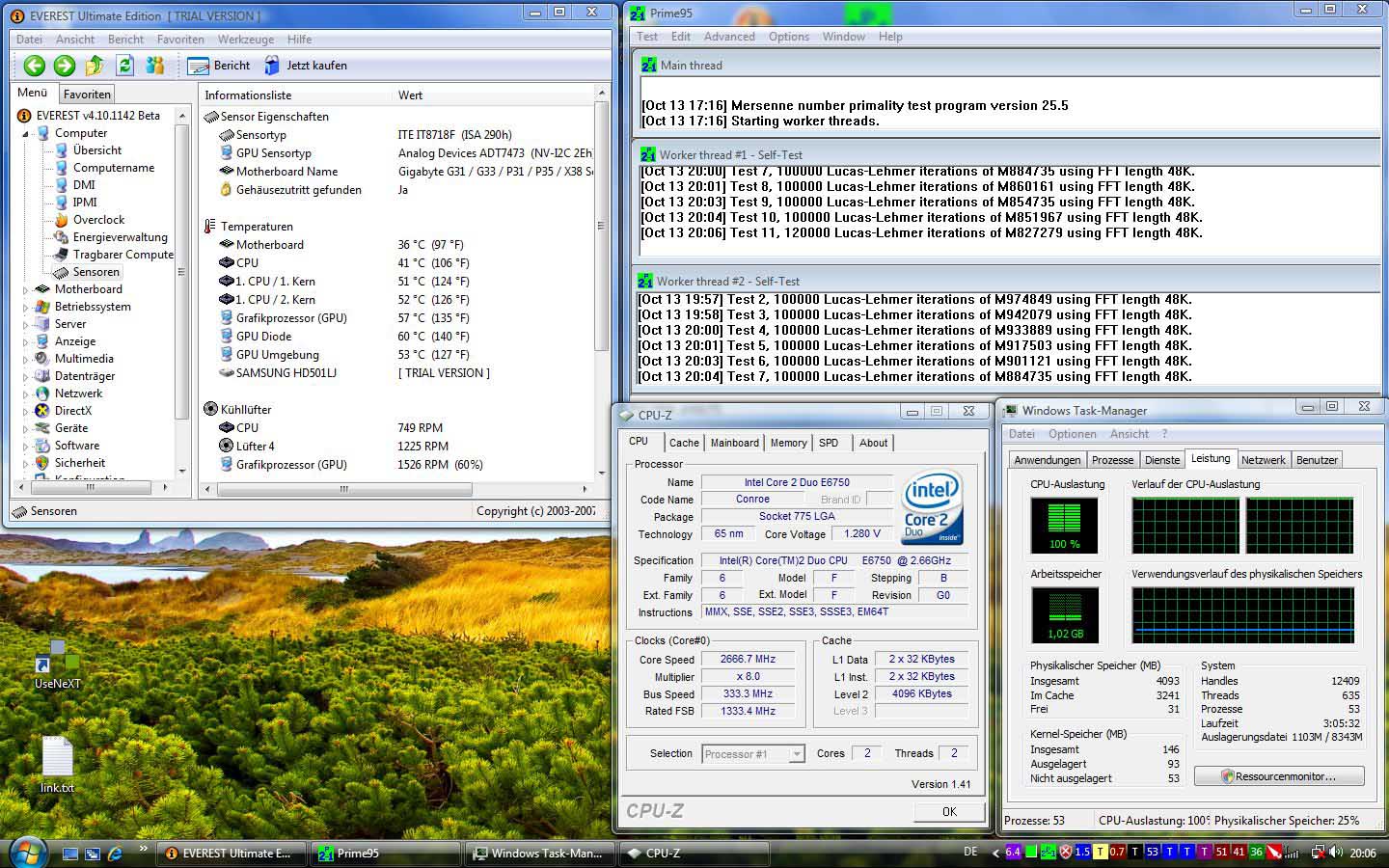Open the Prozesse tab in Task-Manager
Viewport: 1389px width, 868px height.
pos(1112,460)
